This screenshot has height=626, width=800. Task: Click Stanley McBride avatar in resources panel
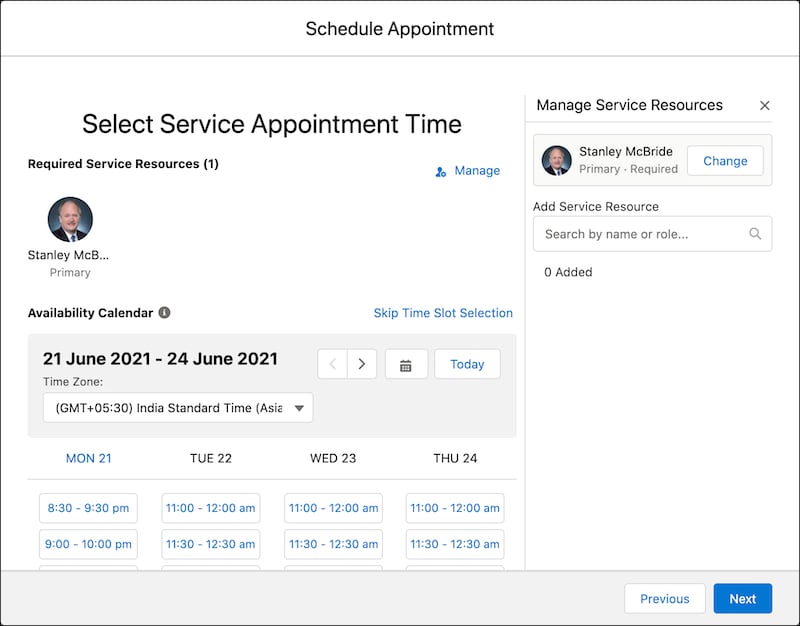point(556,160)
